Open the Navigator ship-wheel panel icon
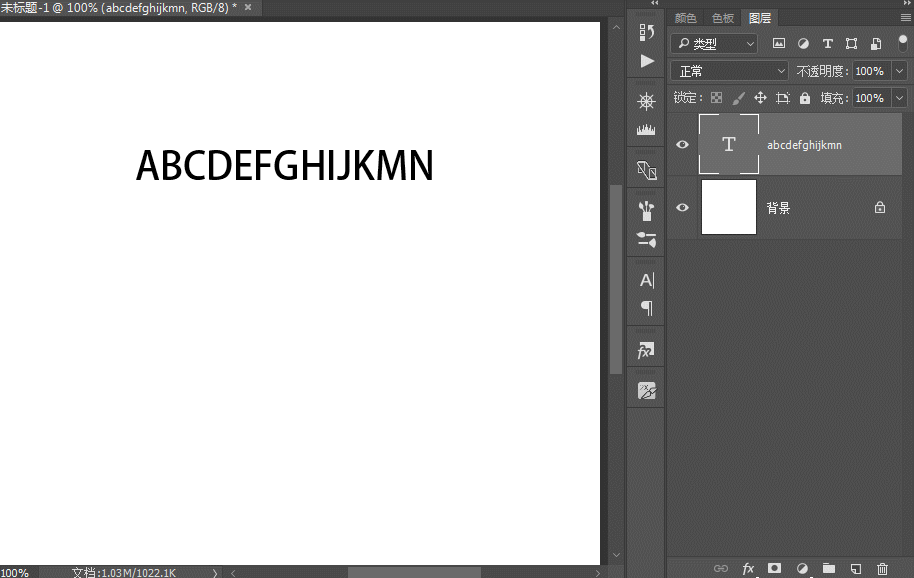 (x=646, y=101)
